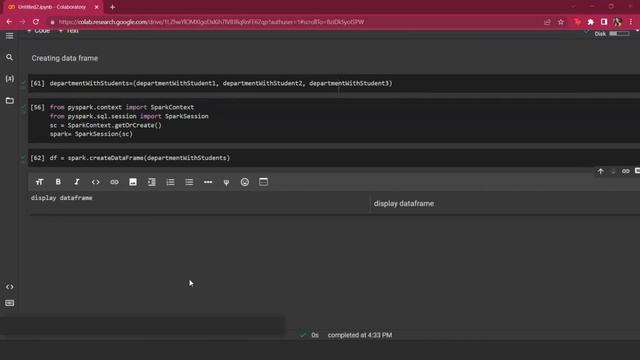Bookmark this page with star icon
The height and width of the screenshot is (360, 640).
point(561,22)
